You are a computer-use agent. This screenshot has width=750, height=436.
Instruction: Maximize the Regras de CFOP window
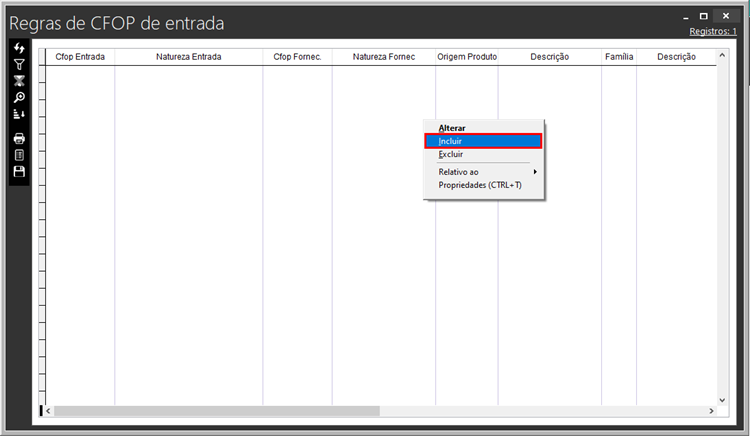[x=704, y=16]
